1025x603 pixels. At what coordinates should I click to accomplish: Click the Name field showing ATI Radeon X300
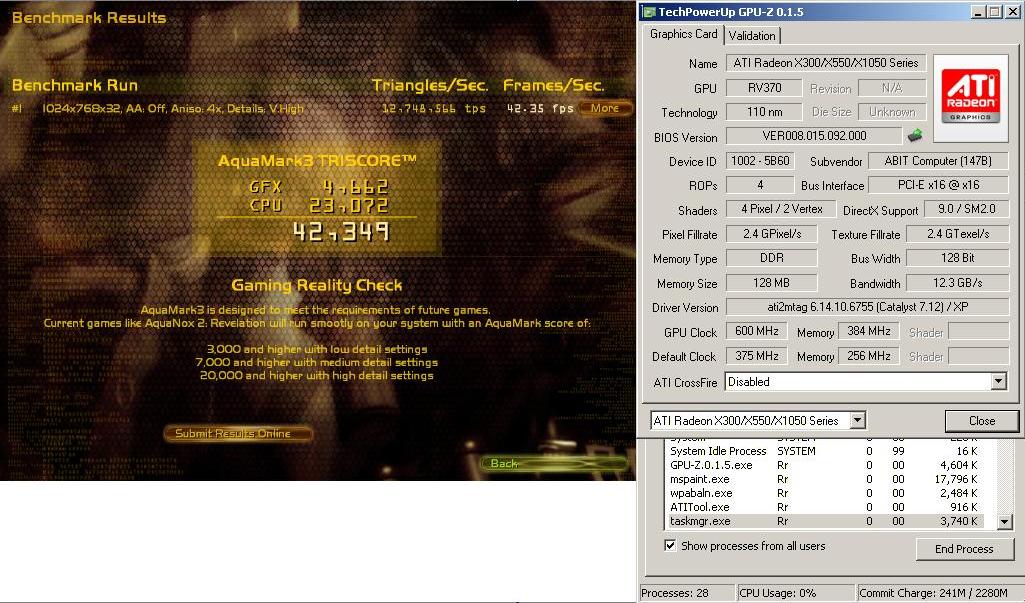826,63
